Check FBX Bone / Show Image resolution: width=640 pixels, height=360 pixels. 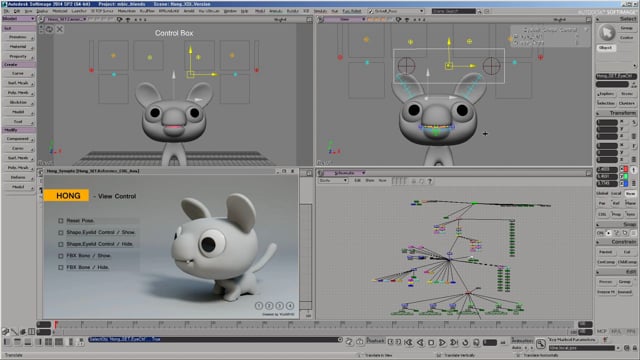click(60, 256)
